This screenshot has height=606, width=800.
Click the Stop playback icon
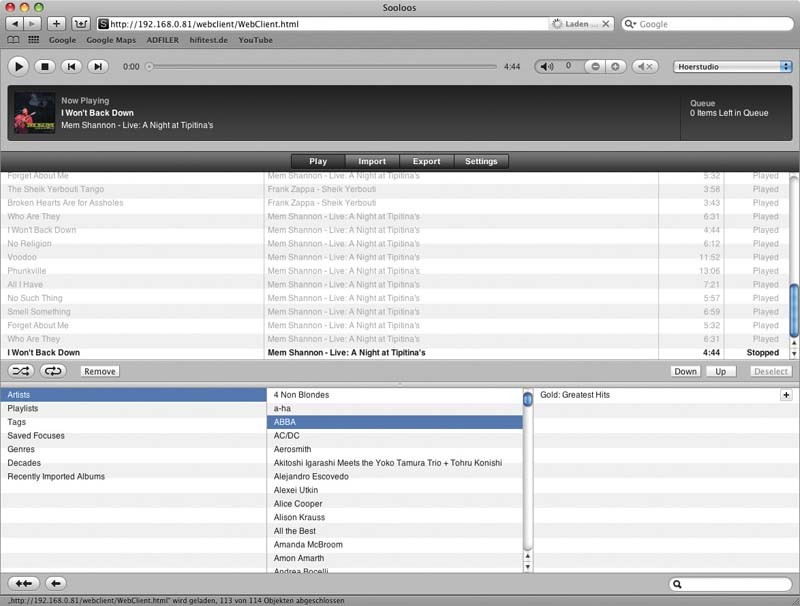click(45, 66)
